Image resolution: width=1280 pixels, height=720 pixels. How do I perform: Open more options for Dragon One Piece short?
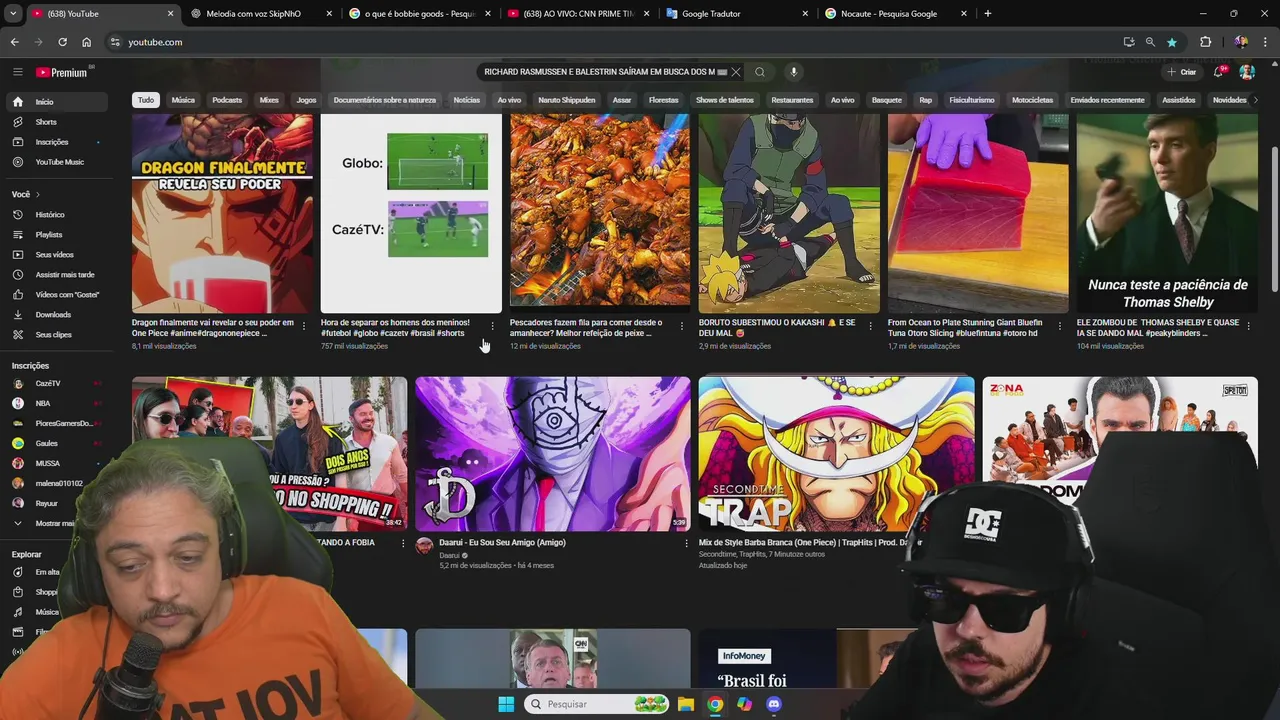click(304, 326)
